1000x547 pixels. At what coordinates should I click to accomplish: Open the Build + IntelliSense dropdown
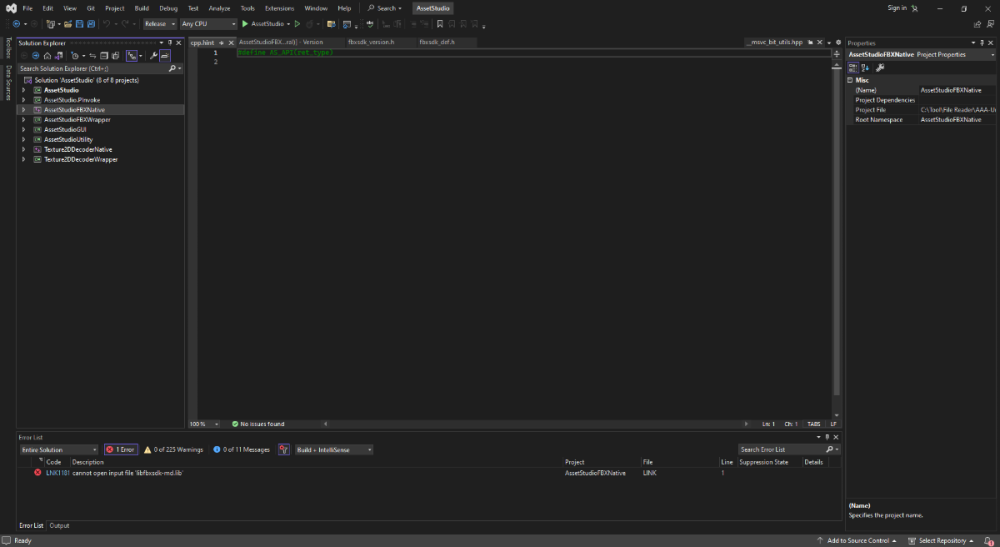point(334,449)
